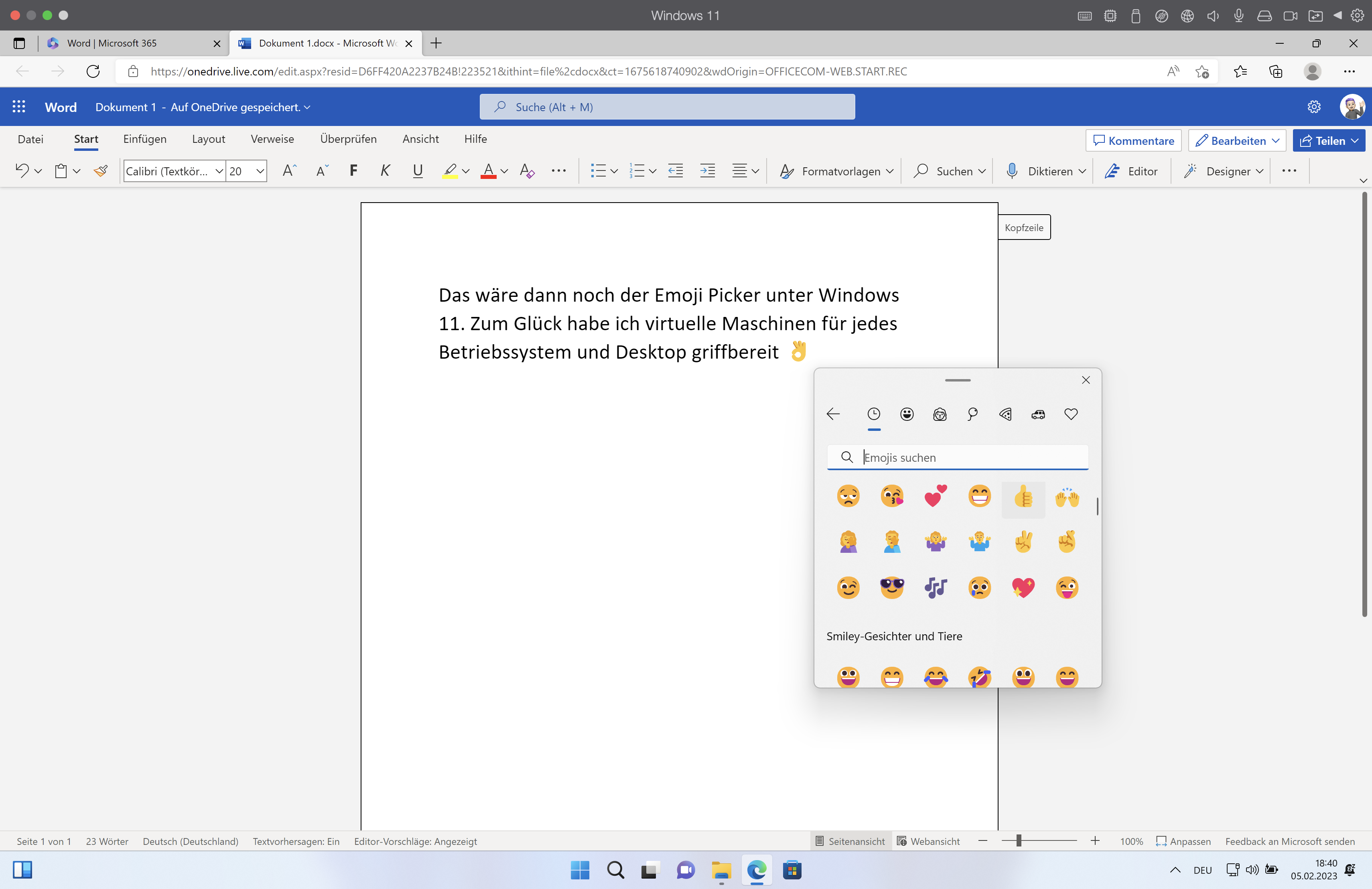
Task: Click Anpassen fit button in status bar
Action: (x=1183, y=841)
